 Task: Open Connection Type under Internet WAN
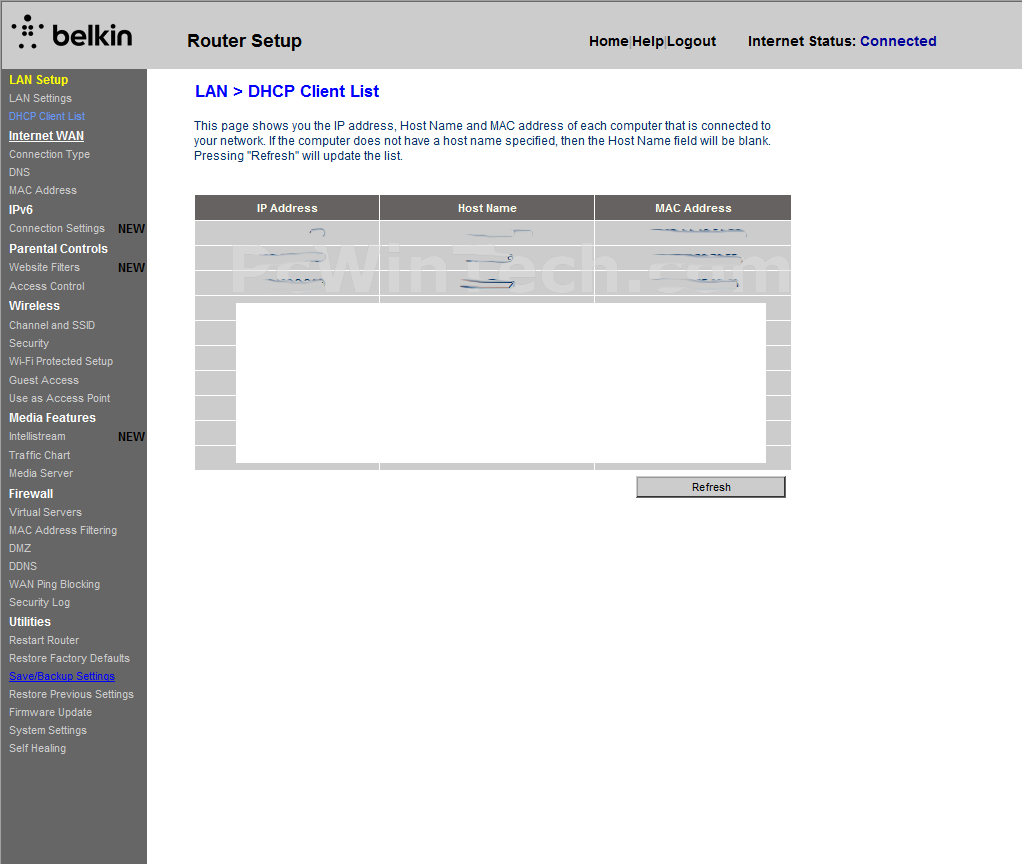point(50,154)
